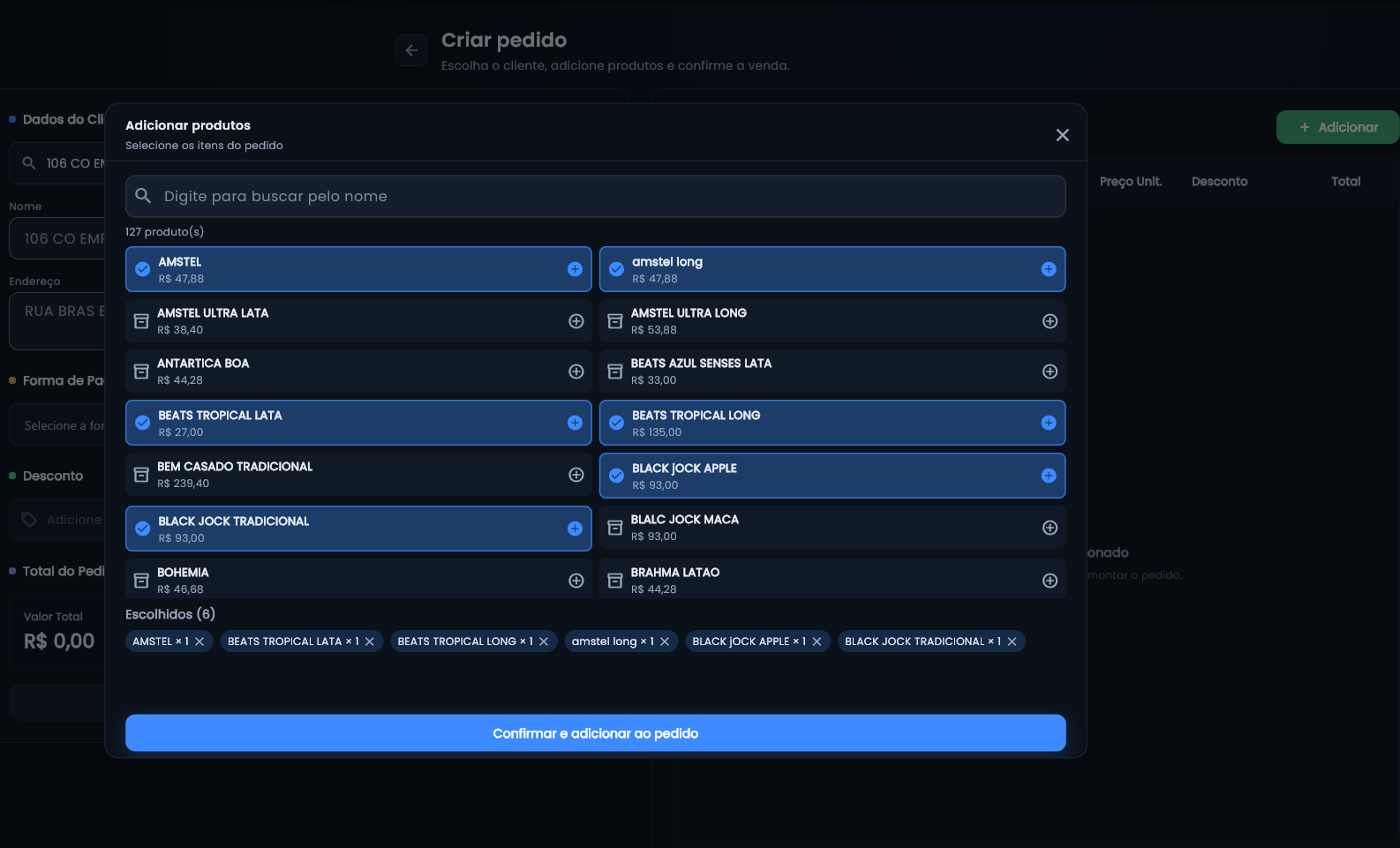Viewport: 1400px width, 848px height.
Task: Click the R$ 27,00 price text
Action: click(181, 432)
